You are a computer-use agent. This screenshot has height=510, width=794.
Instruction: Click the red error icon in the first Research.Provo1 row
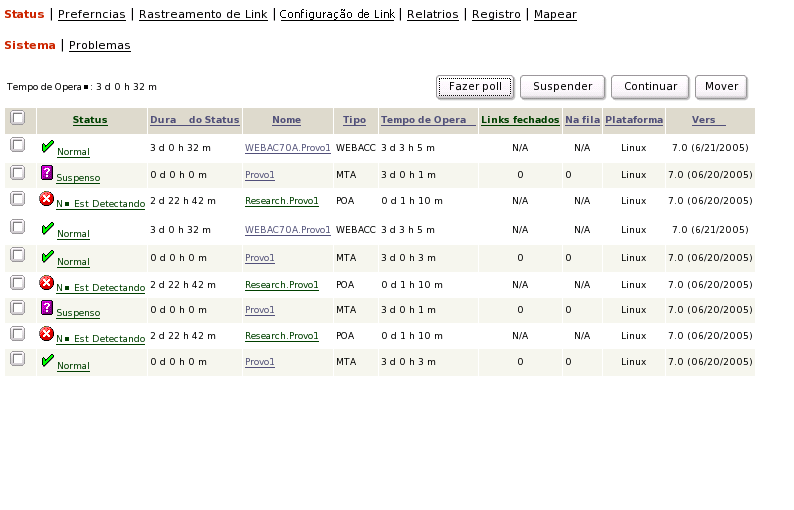46,199
